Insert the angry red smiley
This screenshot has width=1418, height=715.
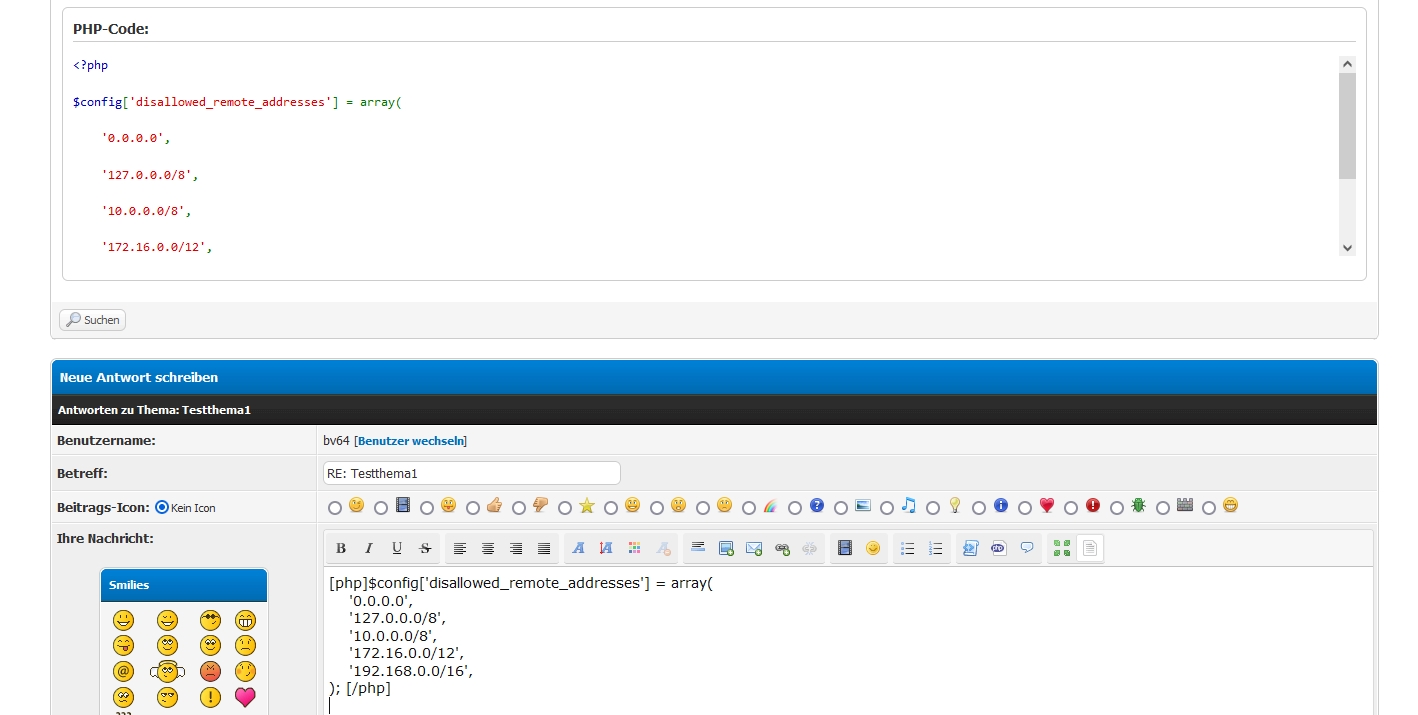point(210,671)
